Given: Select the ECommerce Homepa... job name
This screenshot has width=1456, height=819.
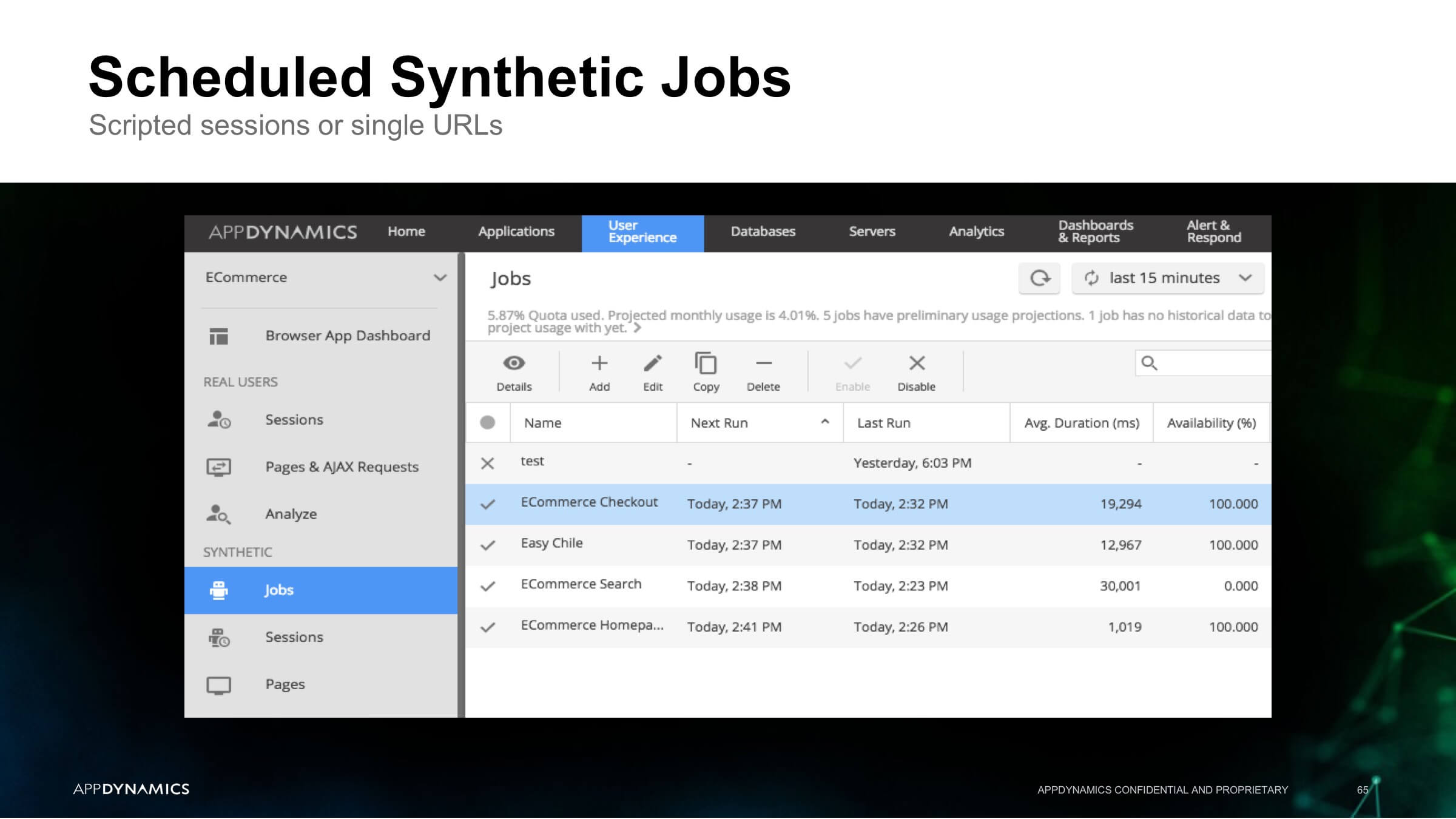Looking at the screenshot, I should pos(592,625).
